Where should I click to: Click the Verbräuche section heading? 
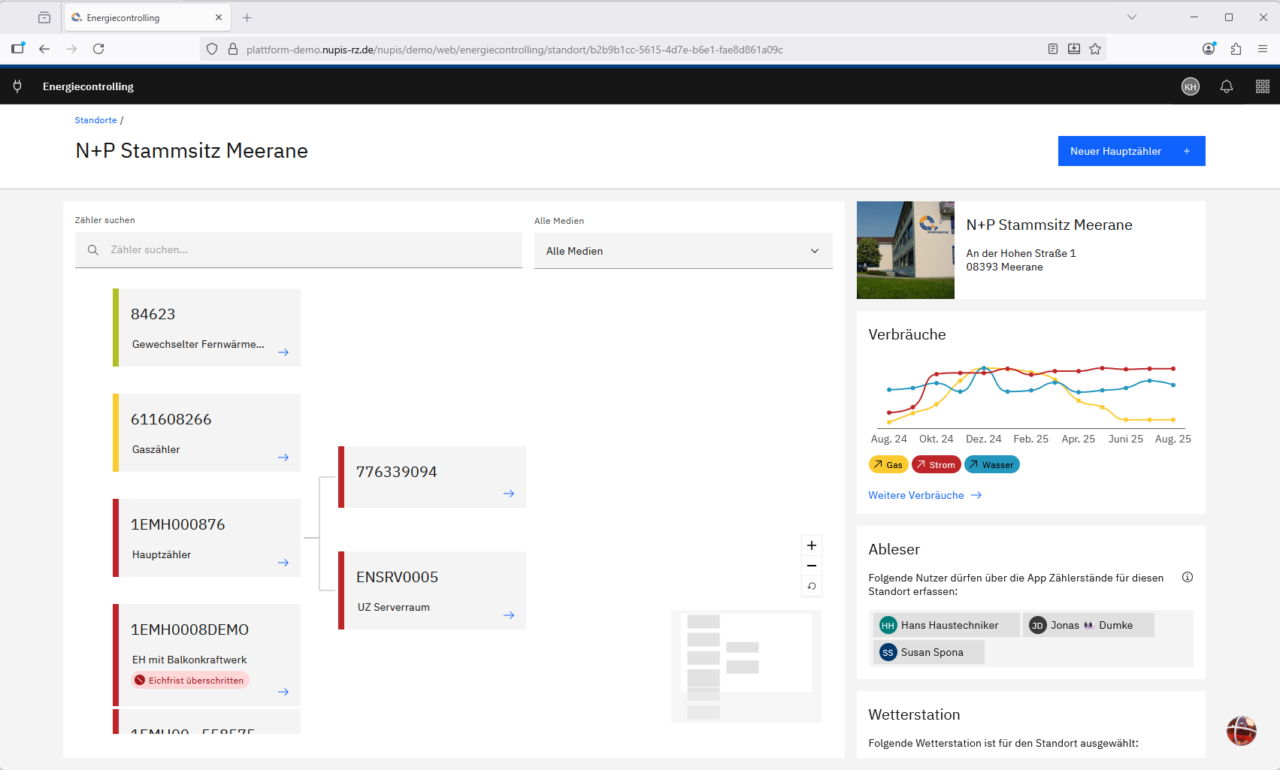pyautogui.click(x=907, y=335)
